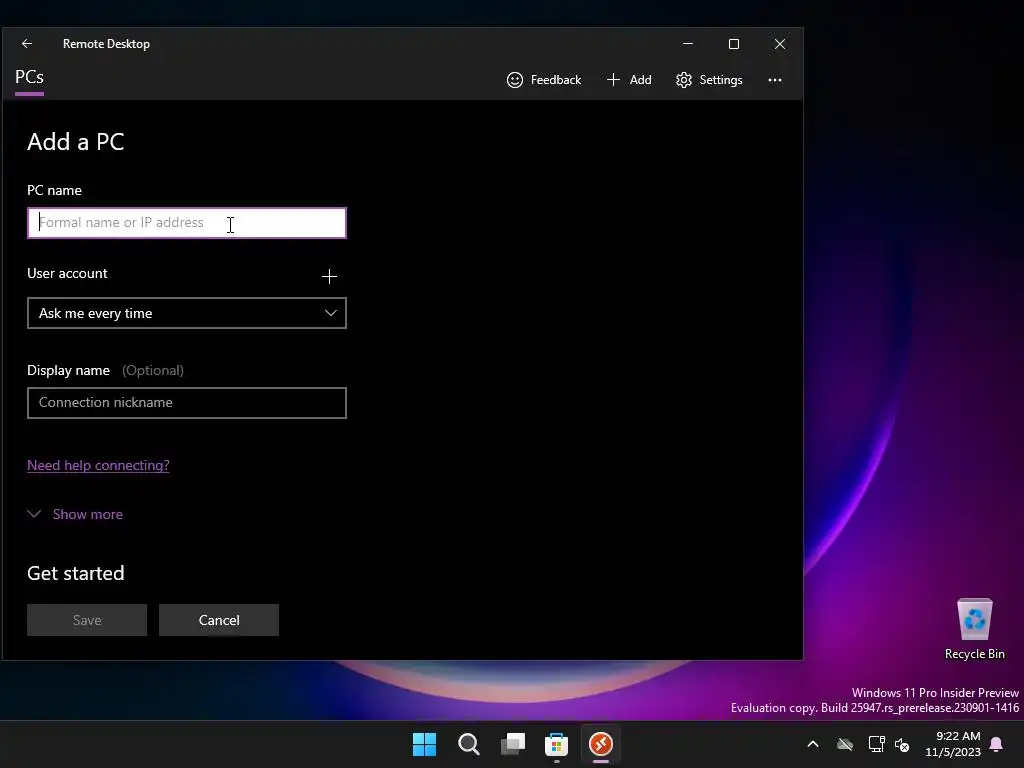Open the Windows Start menu
The image size is (1024, 768).
click(x=424, y=744)
